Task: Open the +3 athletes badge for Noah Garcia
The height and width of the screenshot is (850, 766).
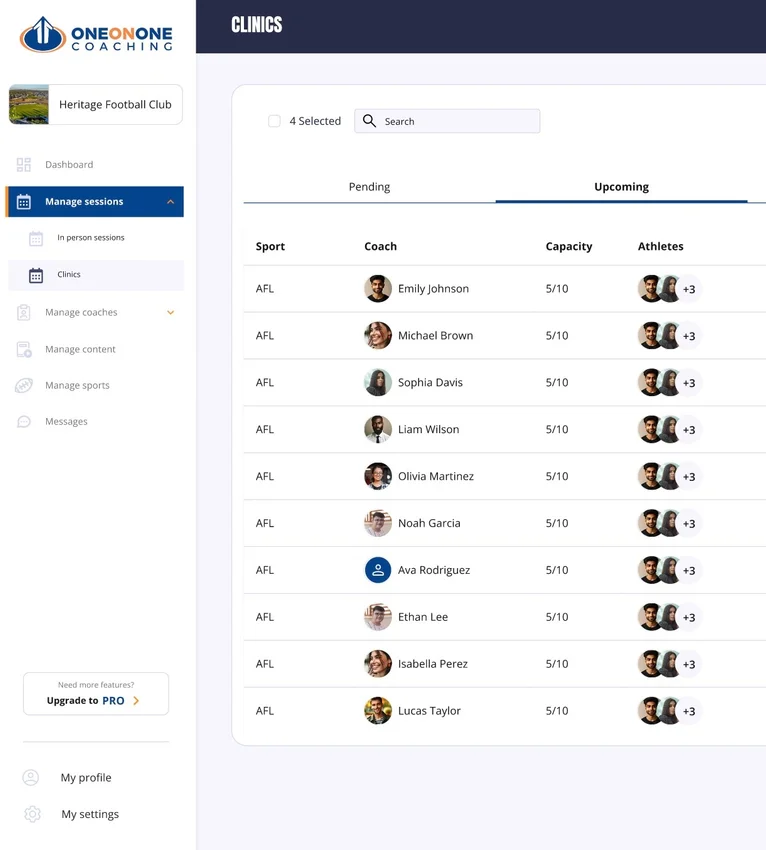Action: coord(689,524)
